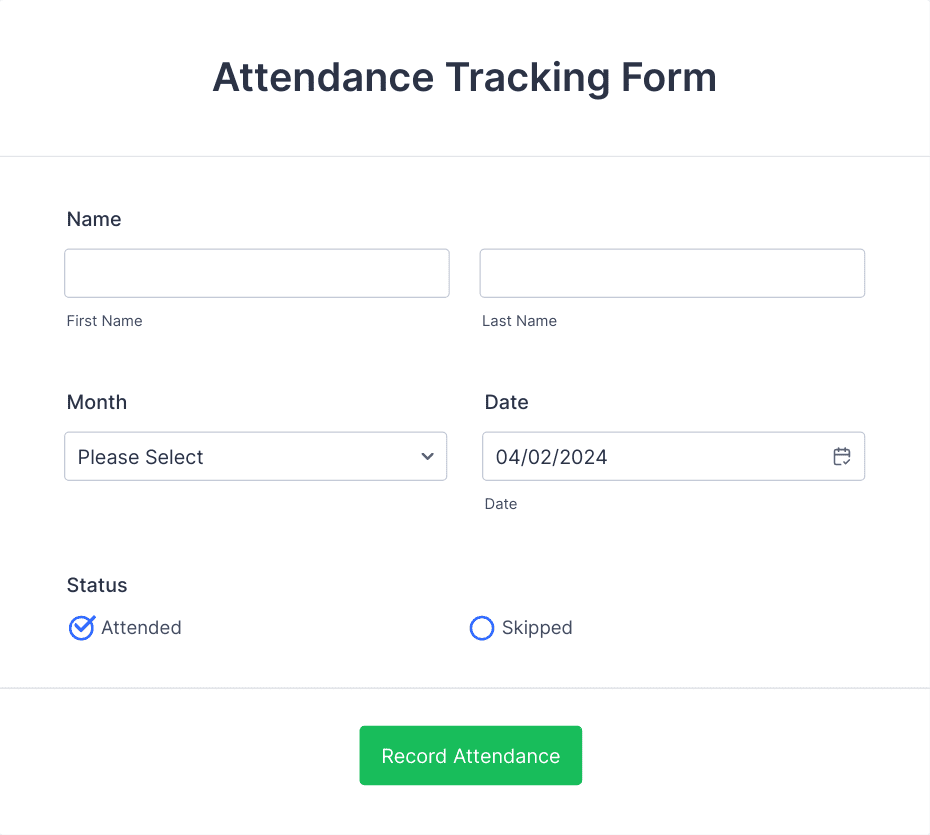Expand the Please Select month list
This screenshot has width=930, height=835.
255,456
